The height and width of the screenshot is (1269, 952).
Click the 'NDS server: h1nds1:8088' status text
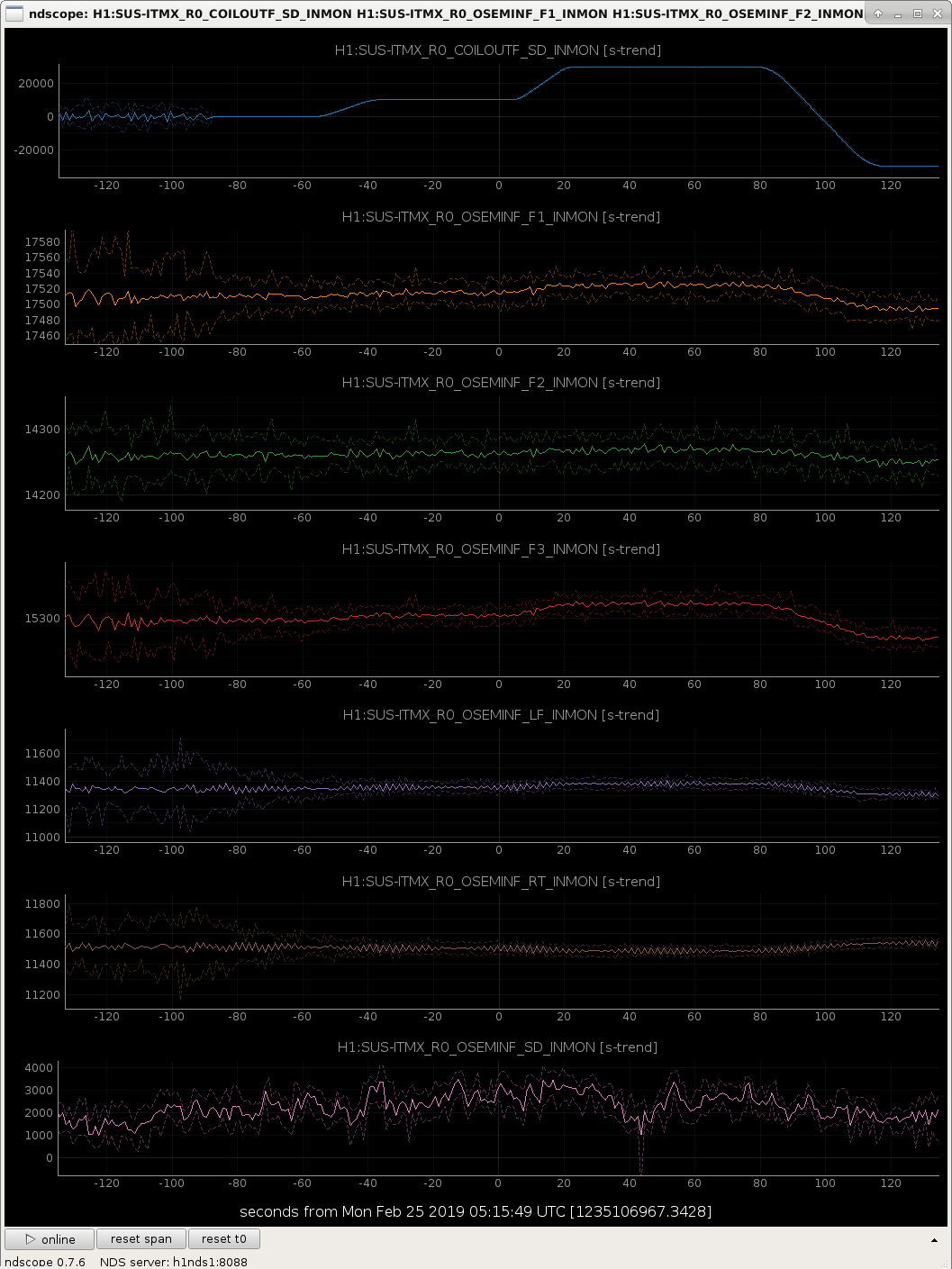point(174,1262)
